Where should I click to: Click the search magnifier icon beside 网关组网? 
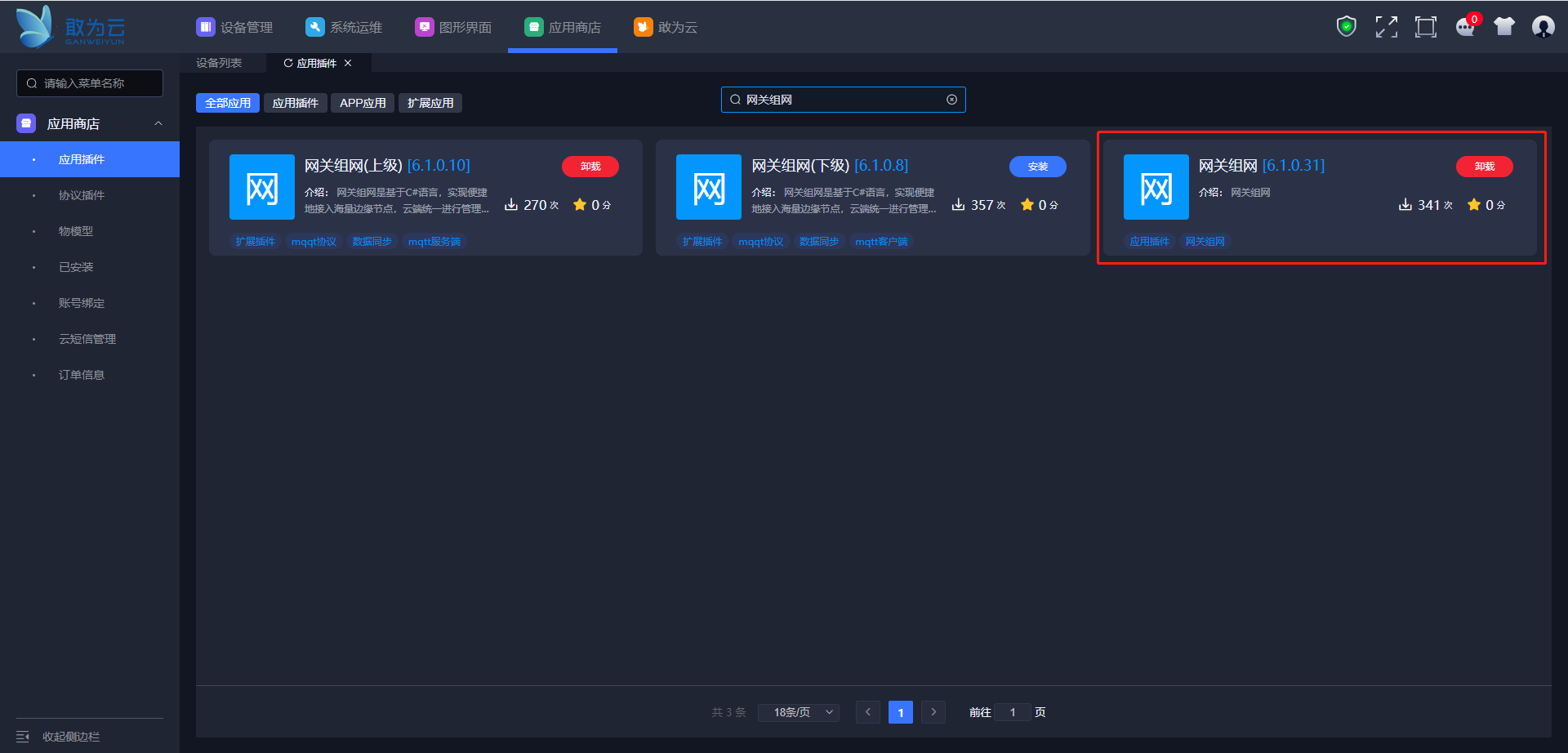(735, 100)
